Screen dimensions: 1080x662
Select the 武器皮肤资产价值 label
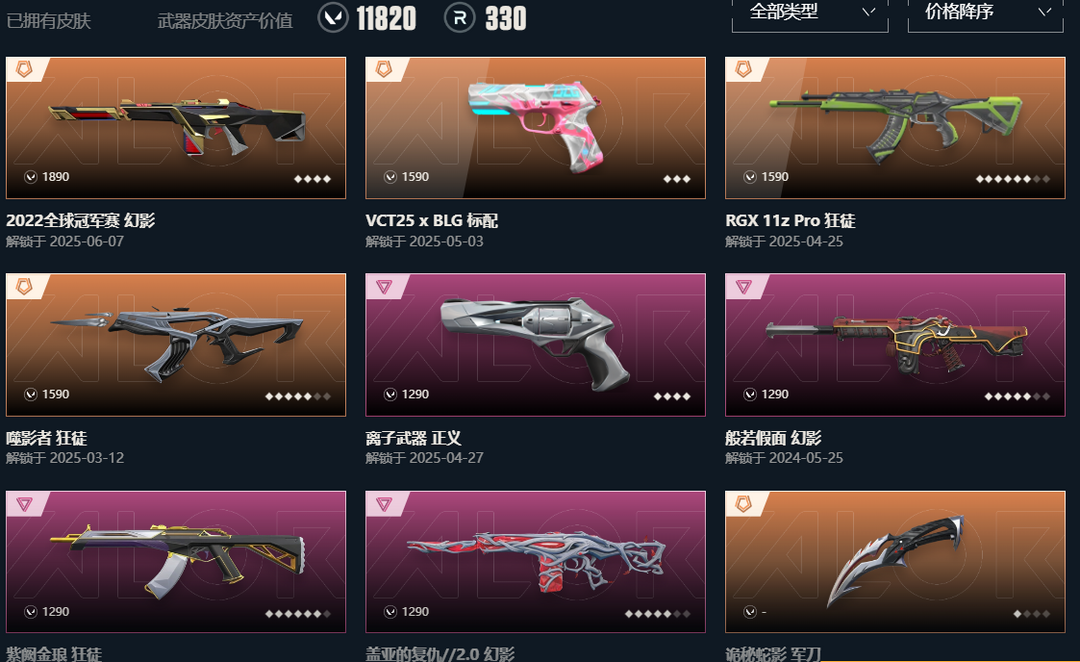point(225,21)
